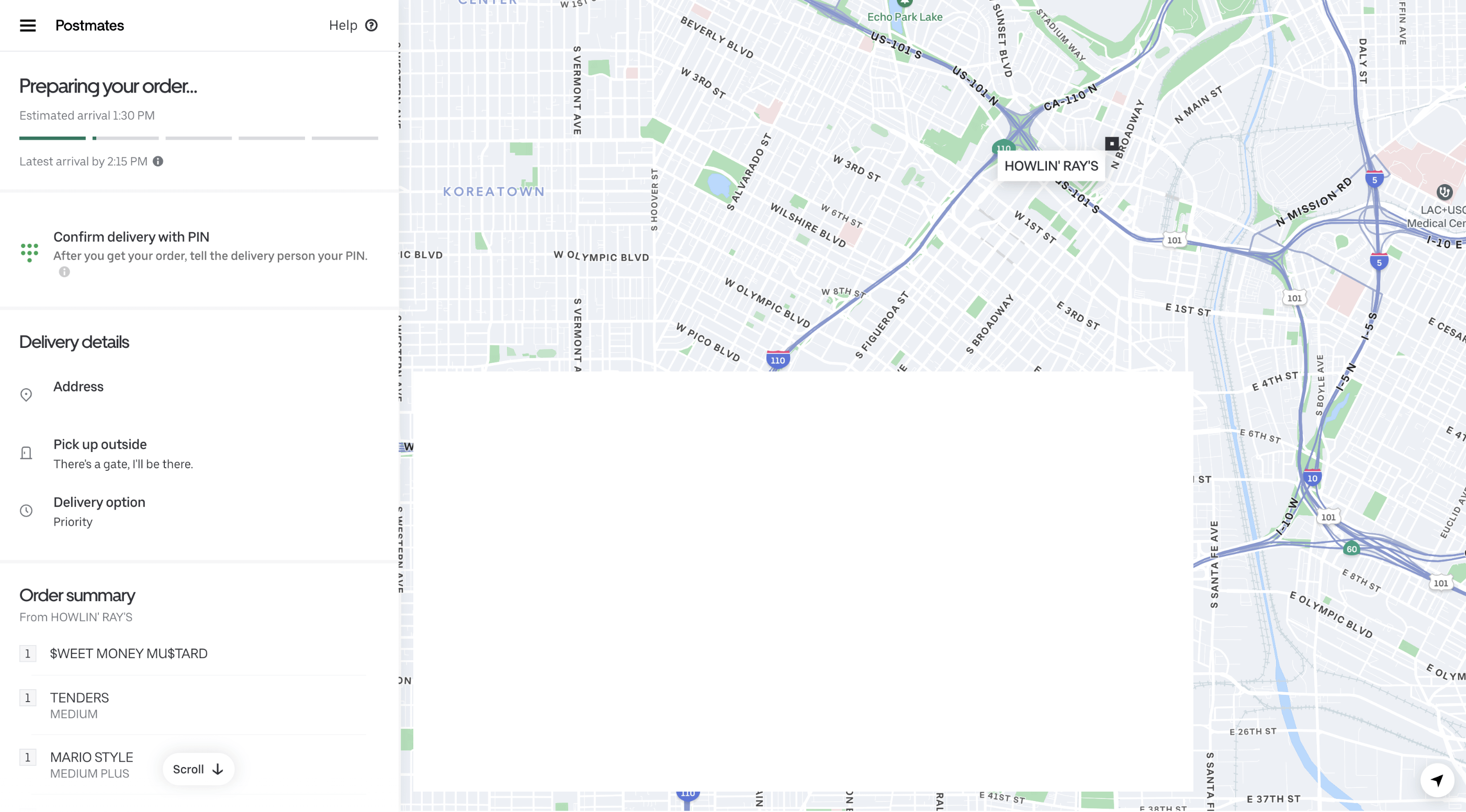Click info icon next to latest arrival
The width and height of the screenshot is (1466, 812).
click(158, 162)
